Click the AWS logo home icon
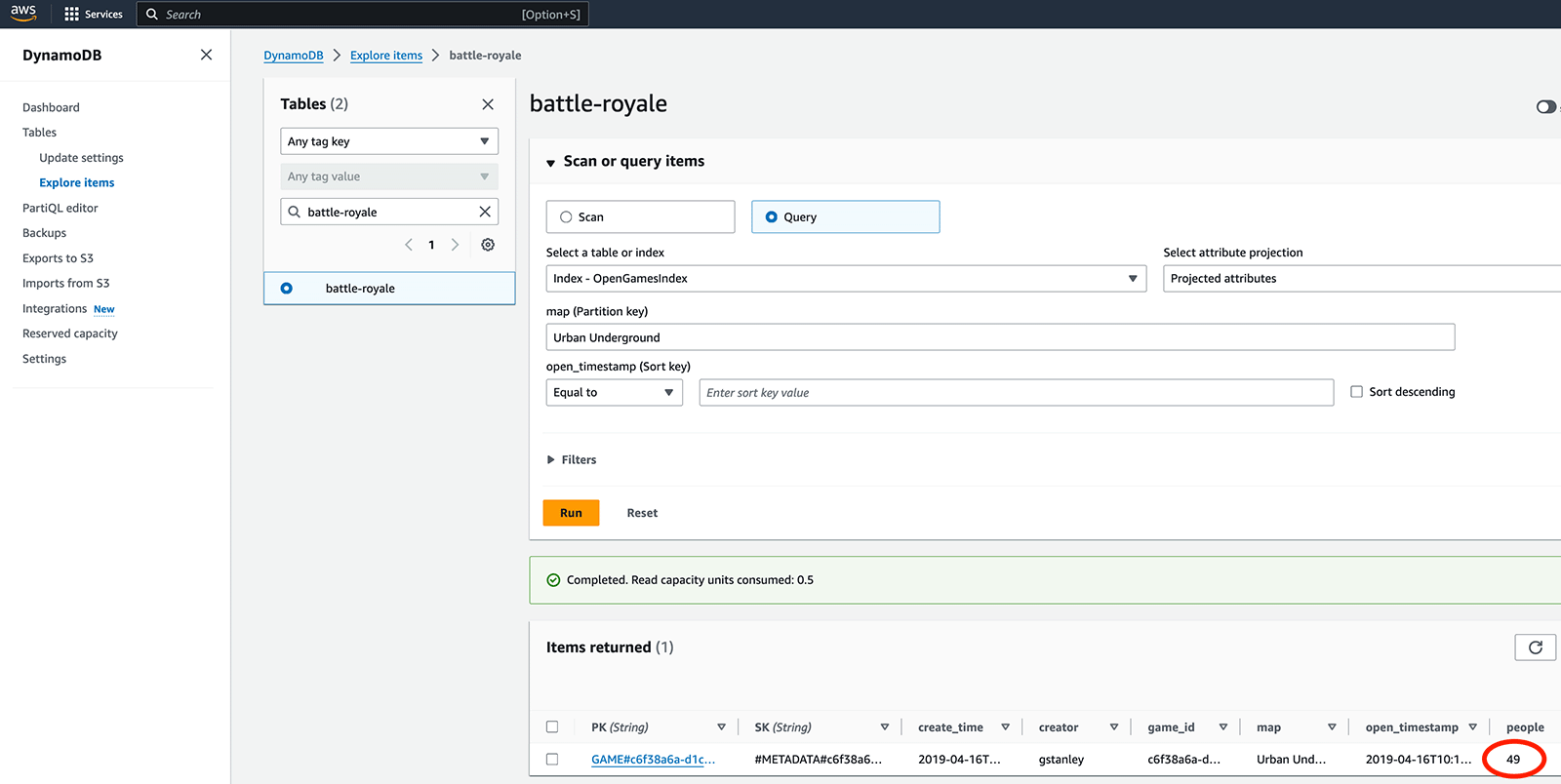Screen dimensions: 1561x784 (23, 13)
